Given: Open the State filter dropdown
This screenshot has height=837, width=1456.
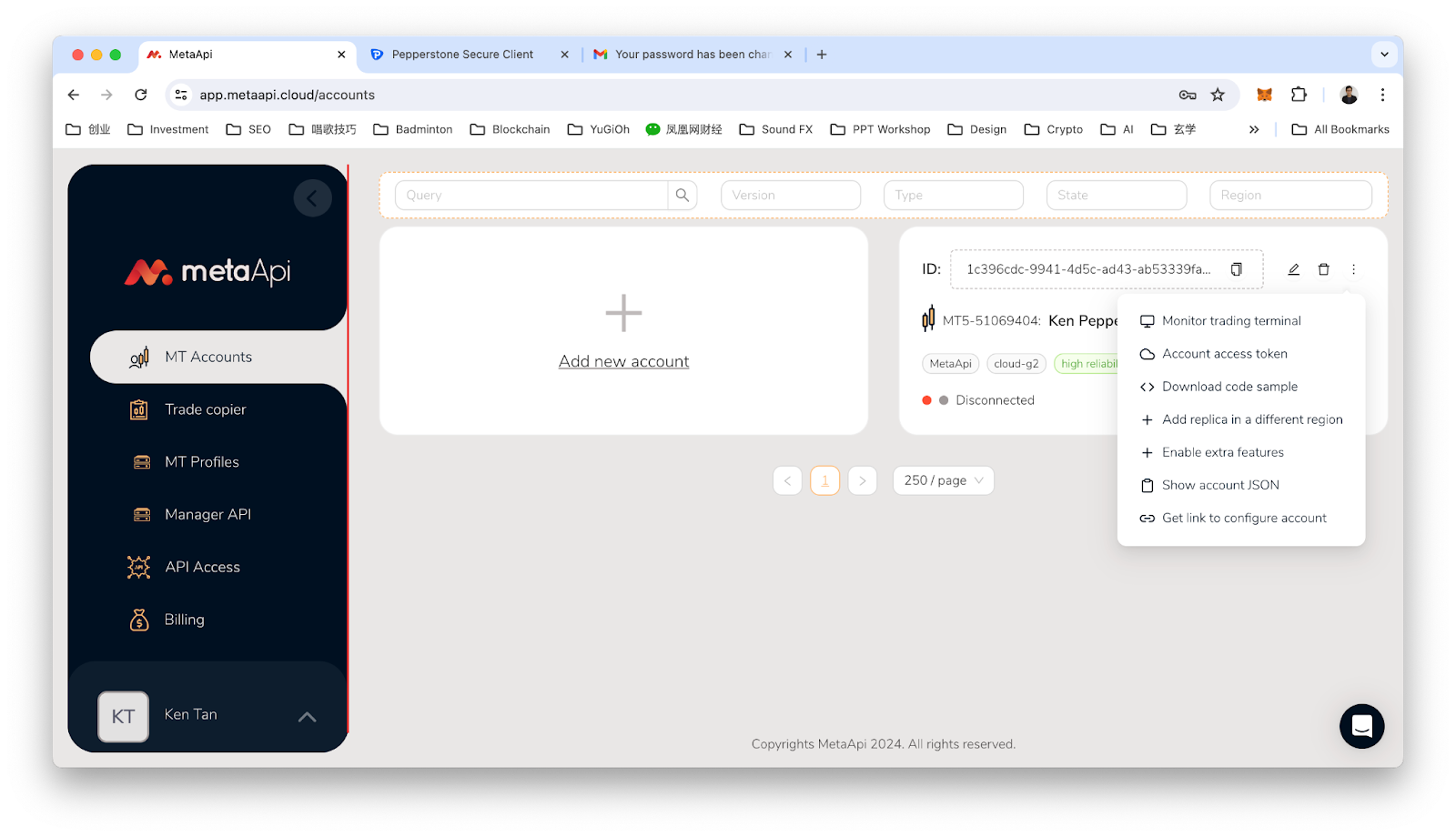Looking at the screenshot, I should coord(1117,196).
